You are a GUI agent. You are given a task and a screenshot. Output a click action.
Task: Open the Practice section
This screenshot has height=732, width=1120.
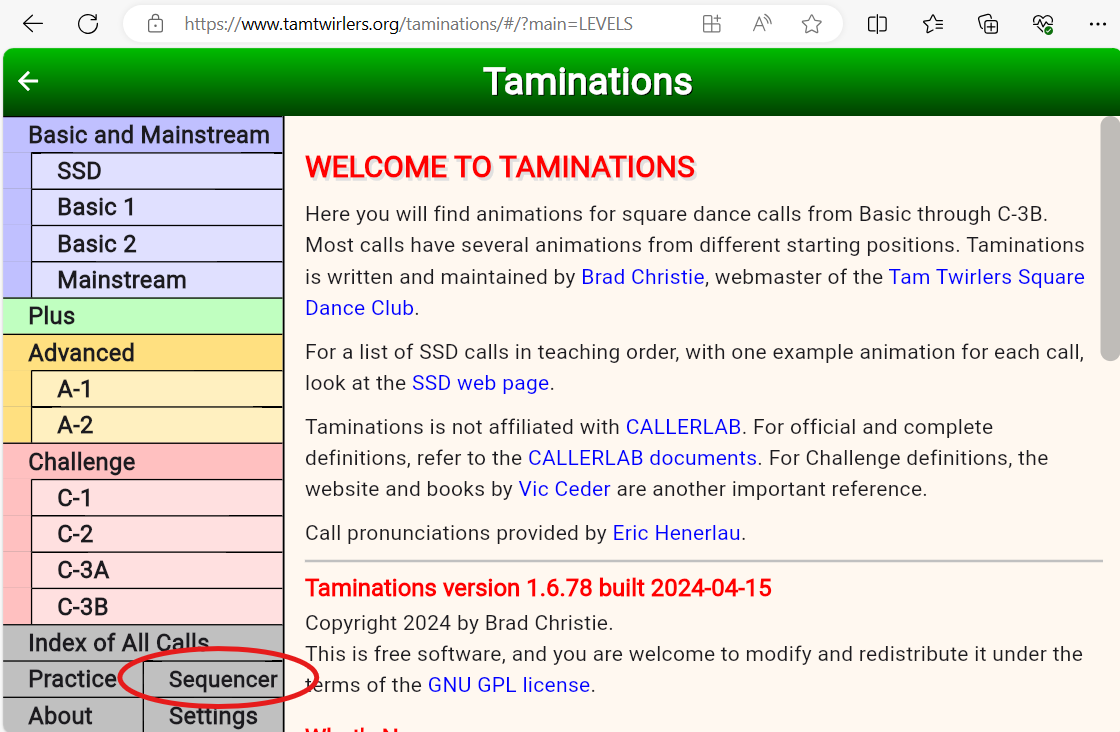[x=73, y=679]
